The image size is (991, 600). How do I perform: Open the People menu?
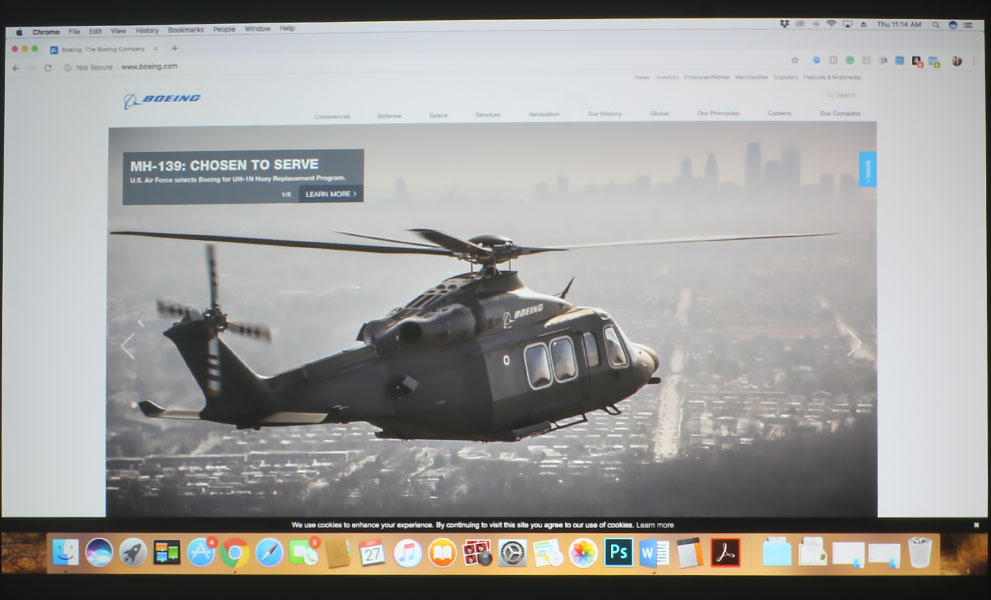coord(224,29)
